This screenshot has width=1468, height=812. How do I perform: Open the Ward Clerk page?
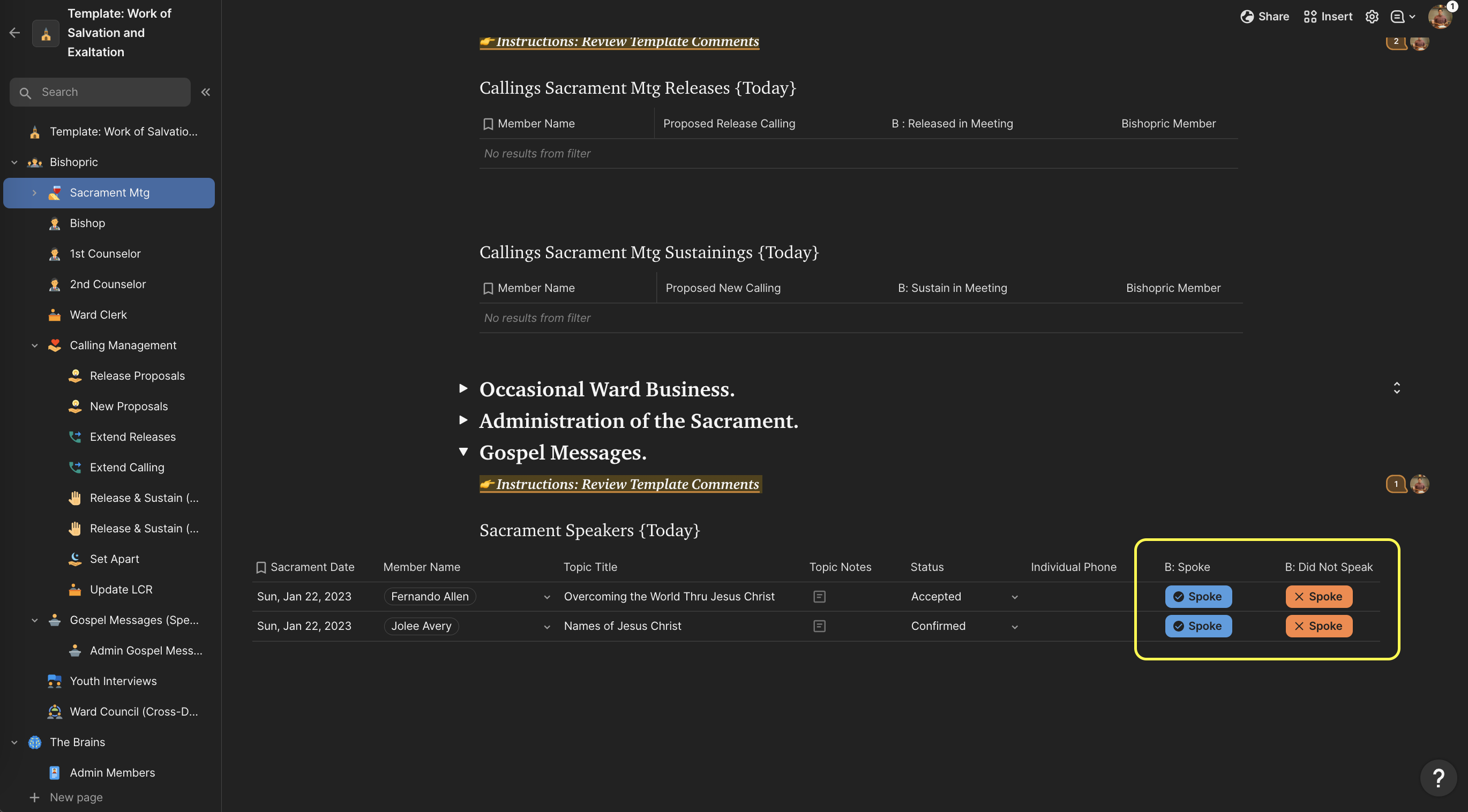[x=98, y=314]
